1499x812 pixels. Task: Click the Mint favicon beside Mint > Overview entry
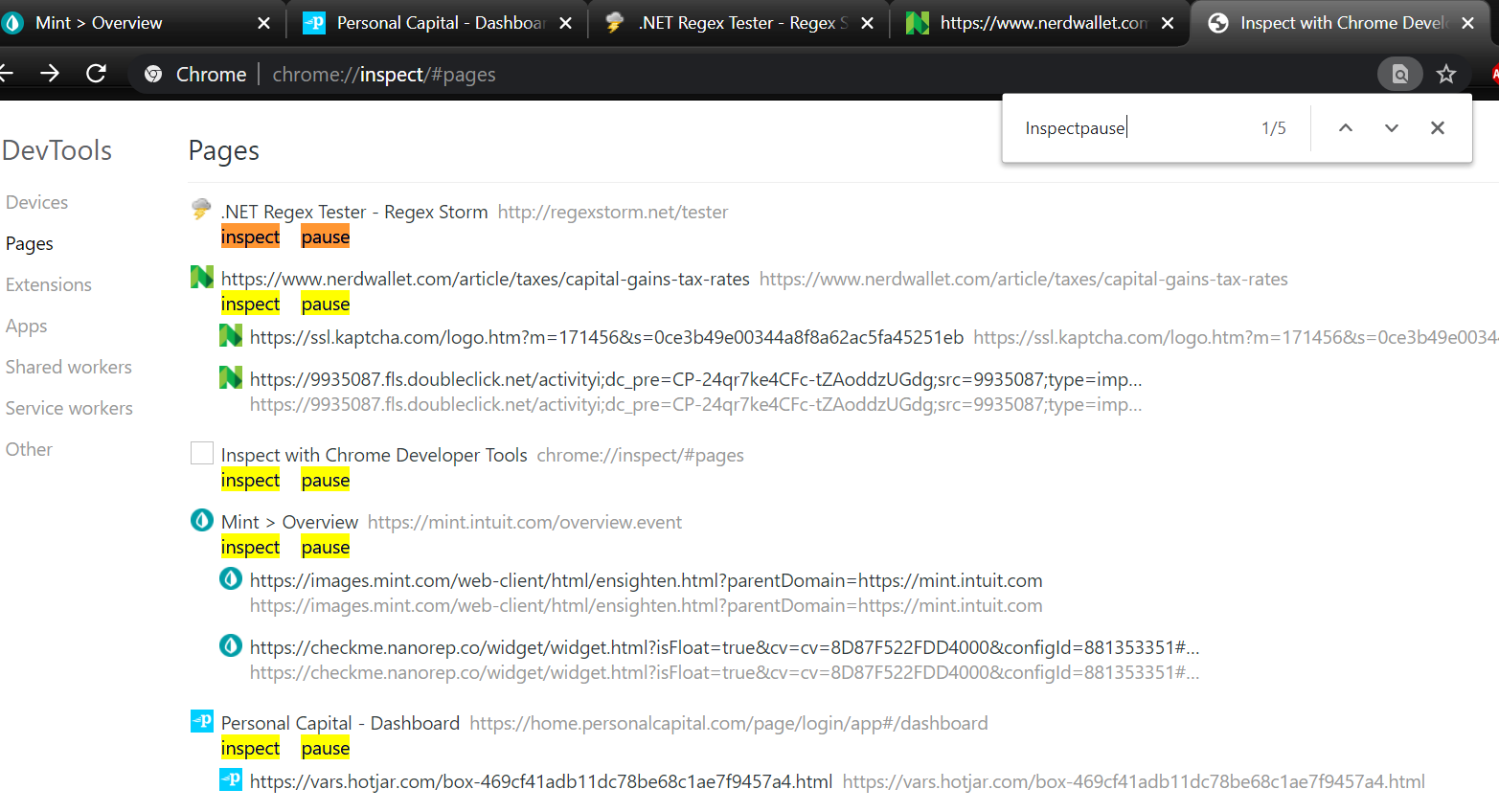(x=202, y=520)
